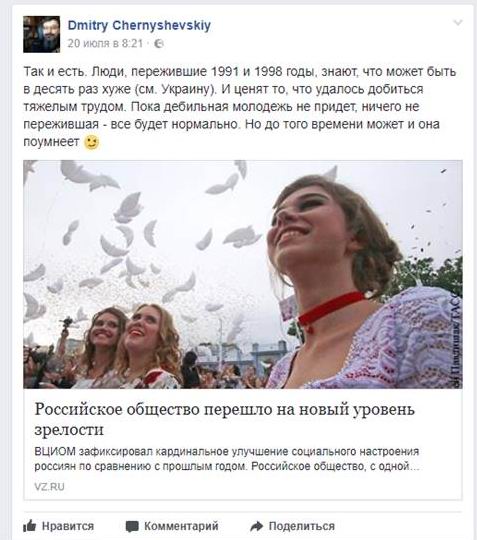Open the headline Российское общество перешло на новый уровень зрелости

(224, 419)
